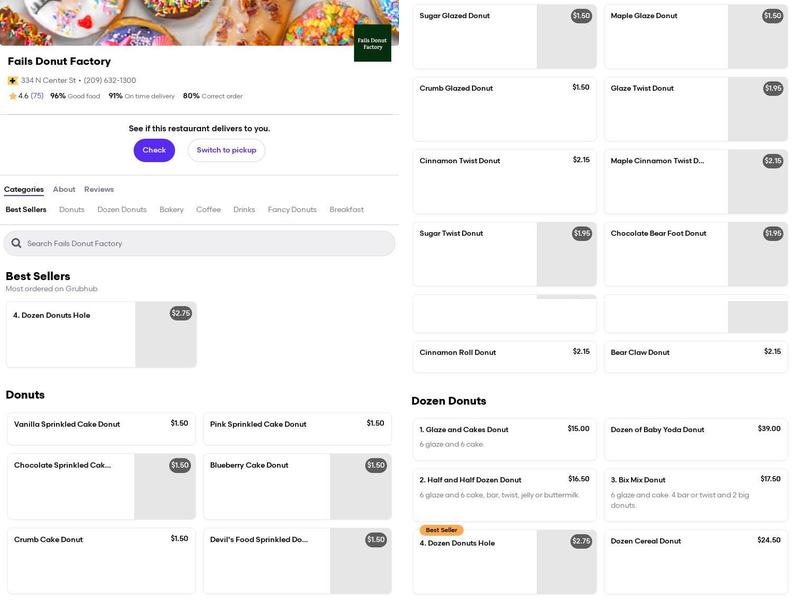Go to the Fancy Donuts category
The image size is (800, 600).
point(292,210)
